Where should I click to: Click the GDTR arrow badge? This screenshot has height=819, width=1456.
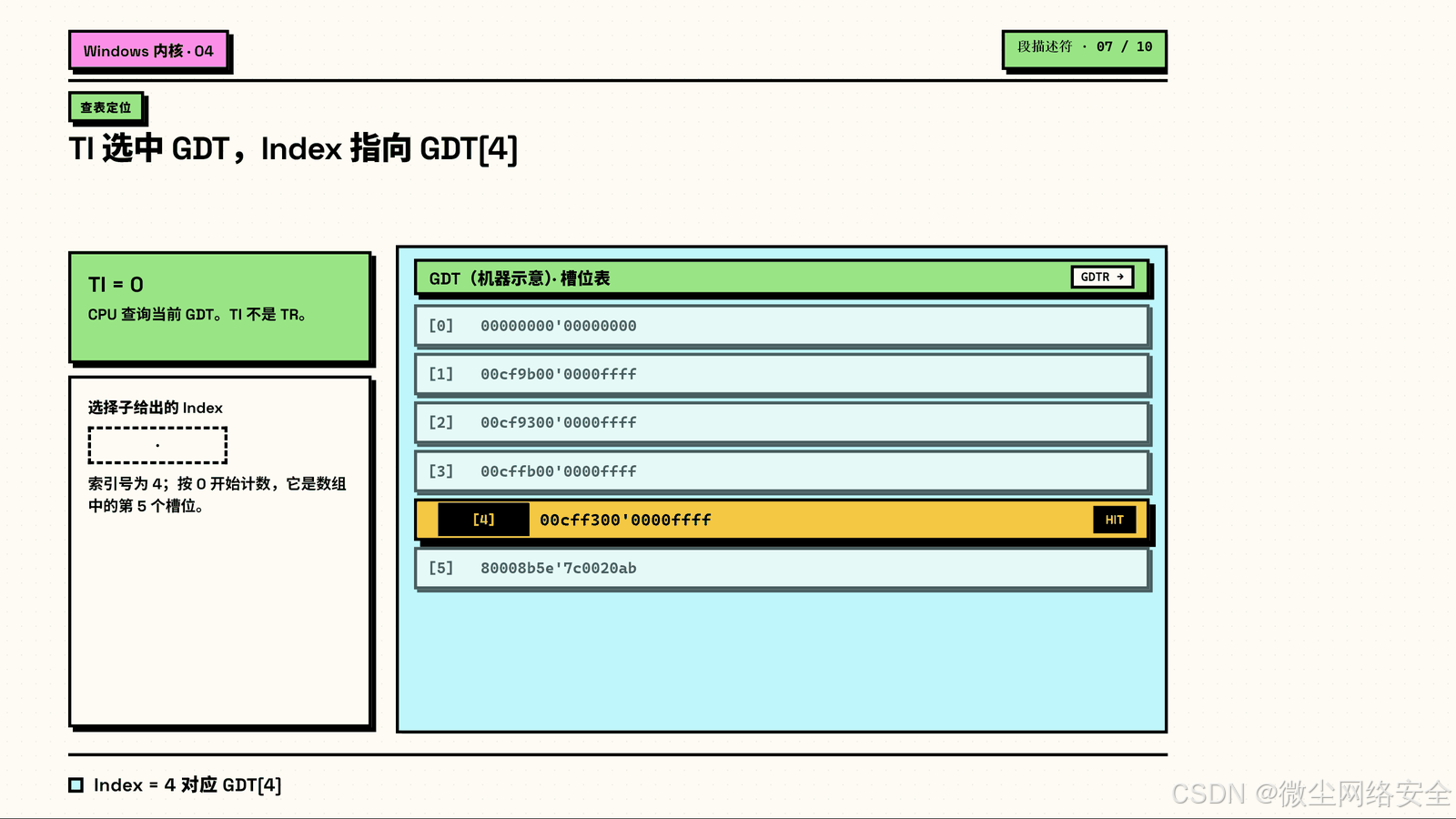(1102, 277)
